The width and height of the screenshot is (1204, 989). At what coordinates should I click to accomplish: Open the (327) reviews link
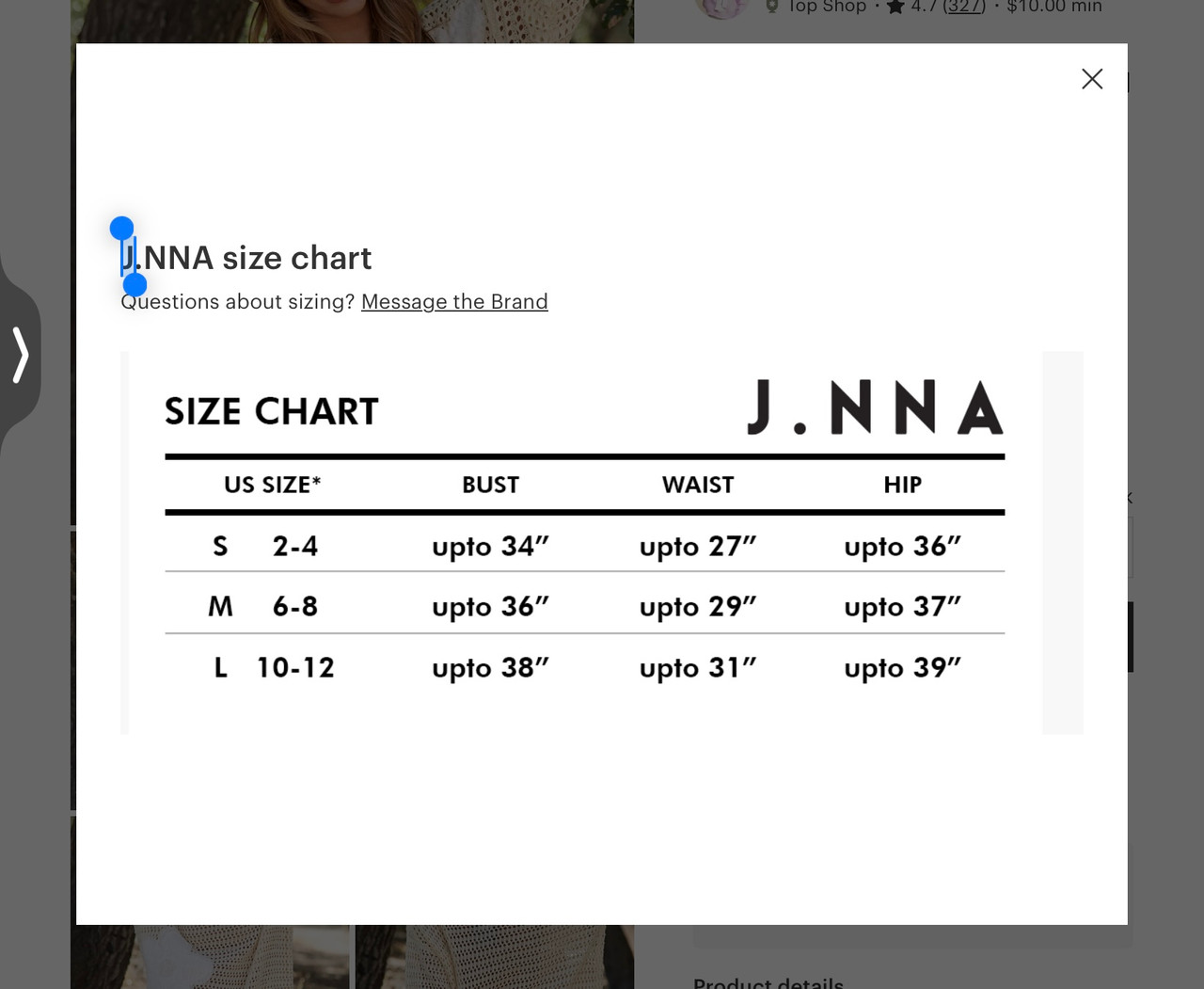tap(964, 7)
